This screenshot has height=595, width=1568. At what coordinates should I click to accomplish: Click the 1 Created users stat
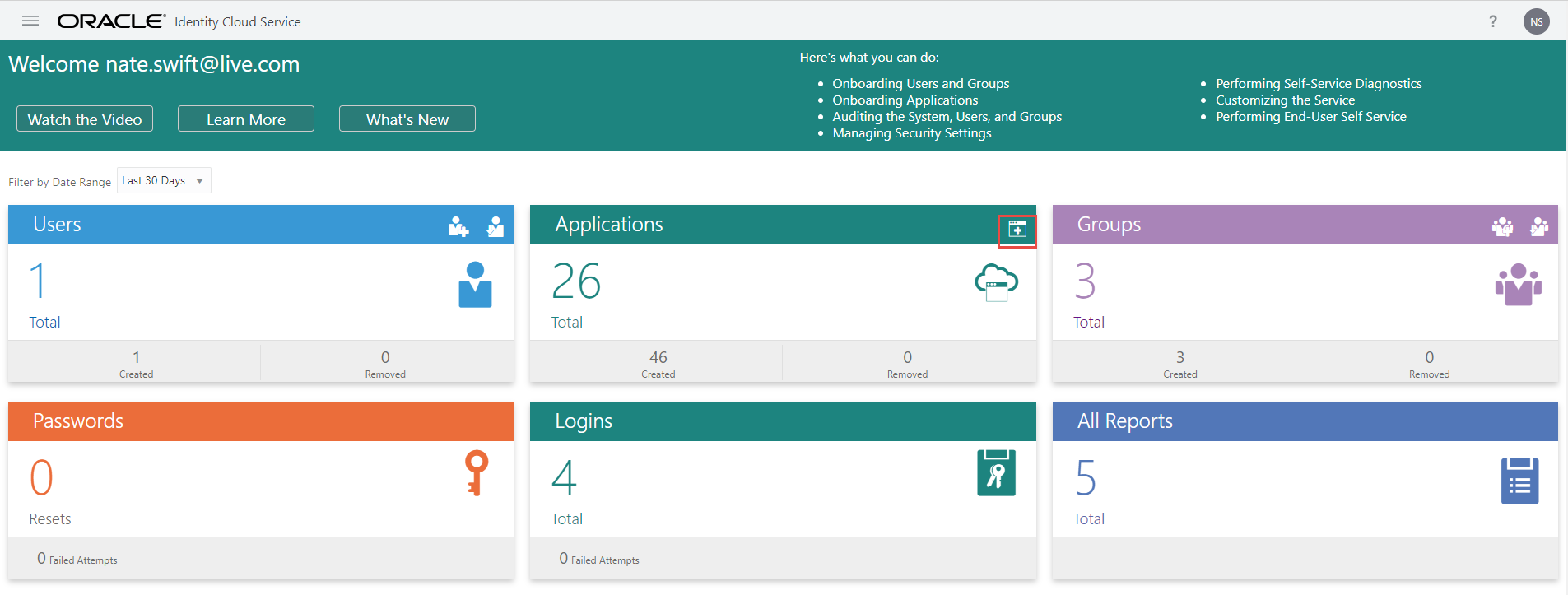(136, 363)
